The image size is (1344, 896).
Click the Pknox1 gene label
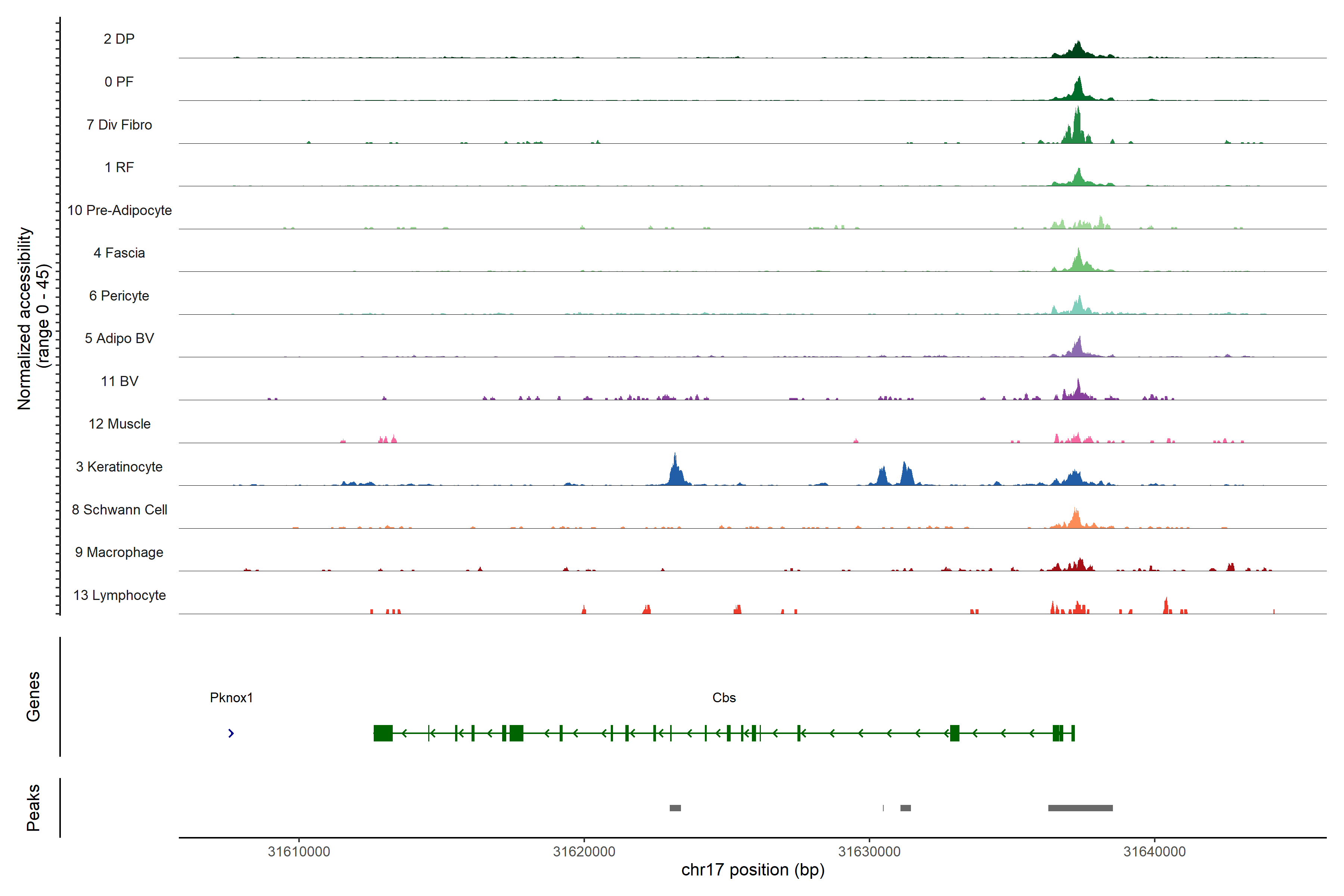point(231,698)
